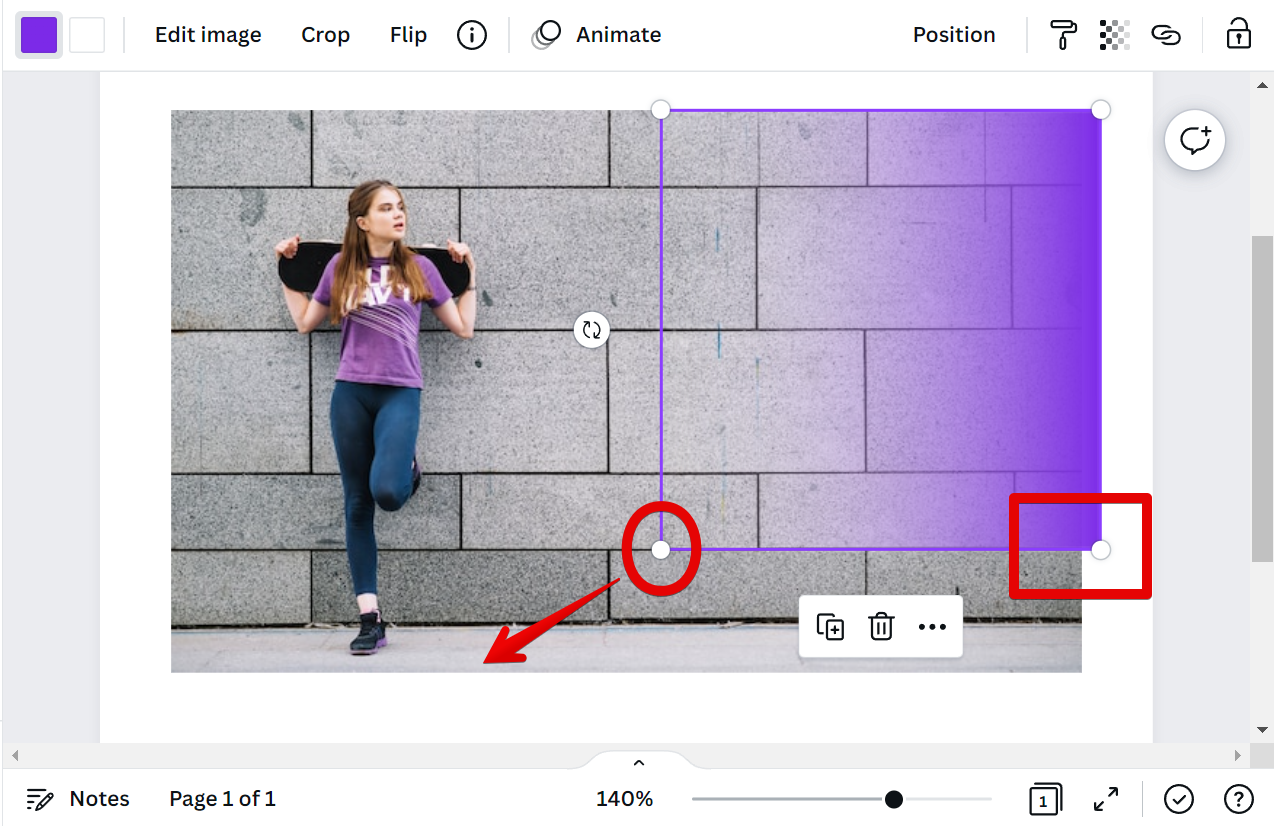The width and height of the screenshot is (1274, 826).
Task: Delete the selected element with the trash icon
Action: (x=880, y=627)
